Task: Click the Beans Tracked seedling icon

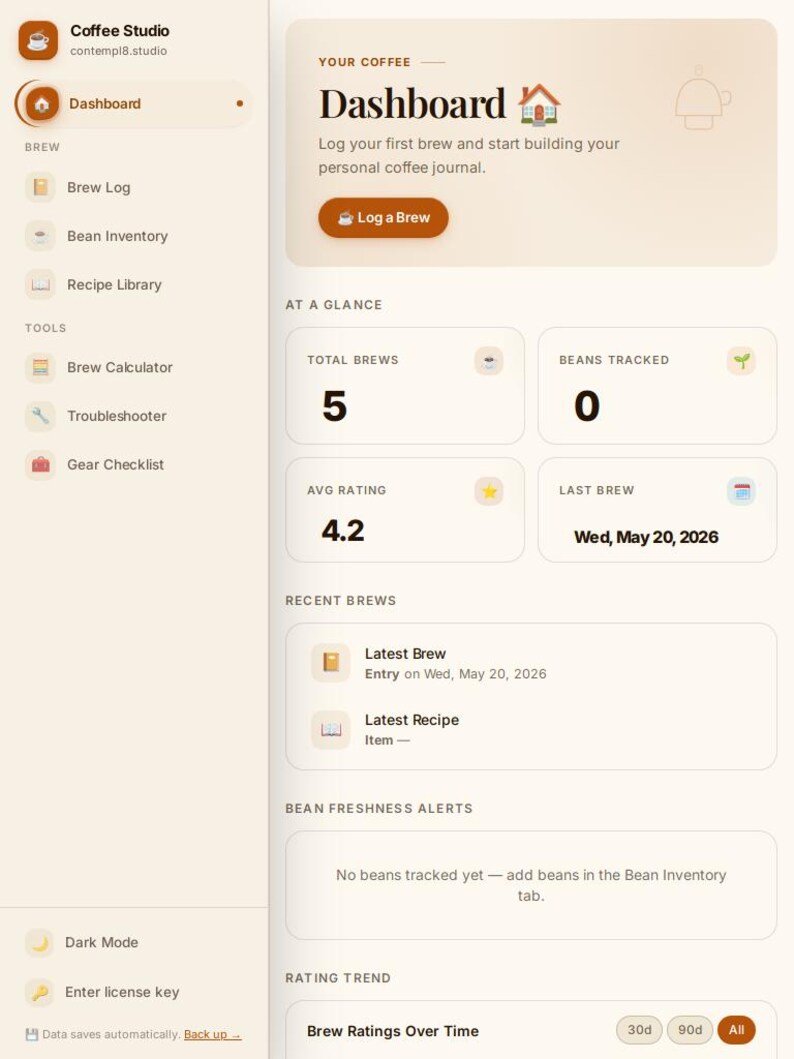Action: pyautogui.click(x=741, y=361)
